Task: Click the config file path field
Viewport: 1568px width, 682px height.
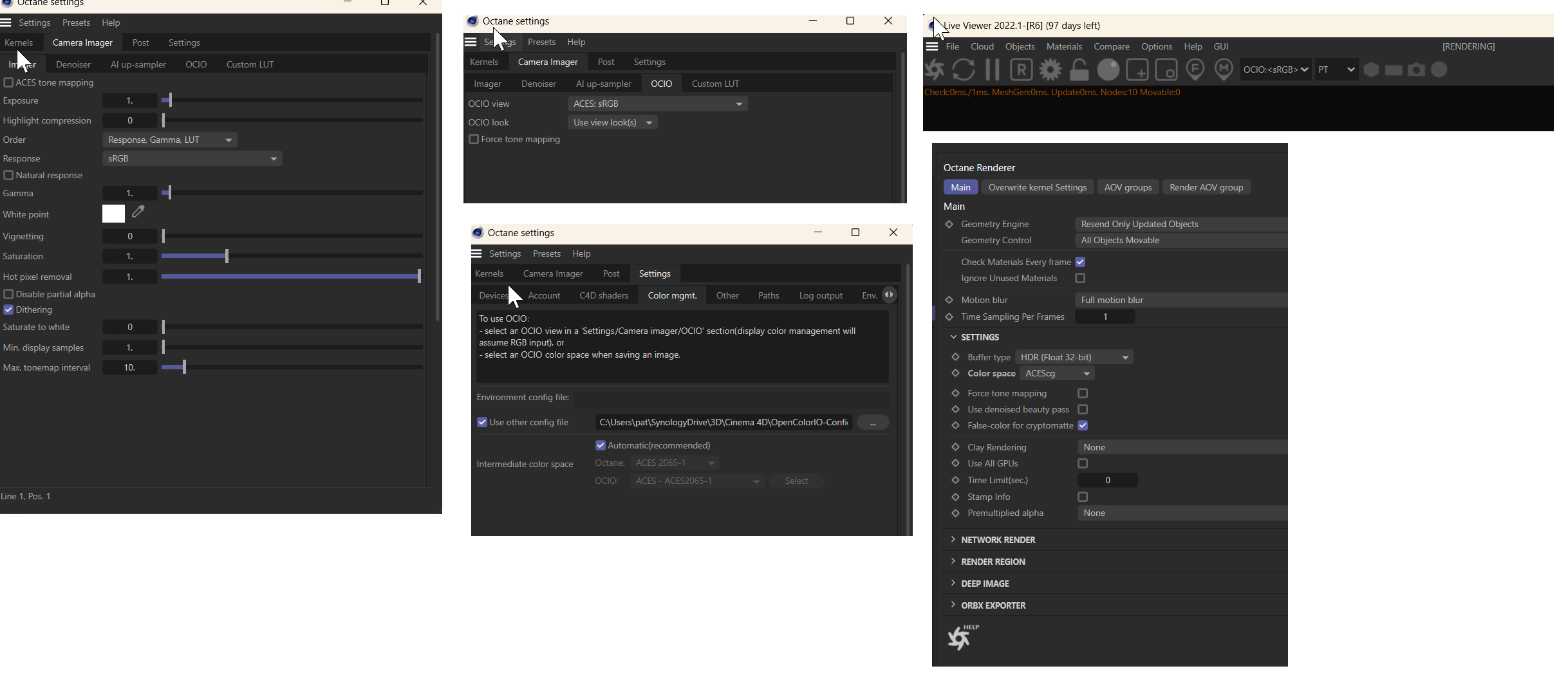Action: [x=723, y=422]
